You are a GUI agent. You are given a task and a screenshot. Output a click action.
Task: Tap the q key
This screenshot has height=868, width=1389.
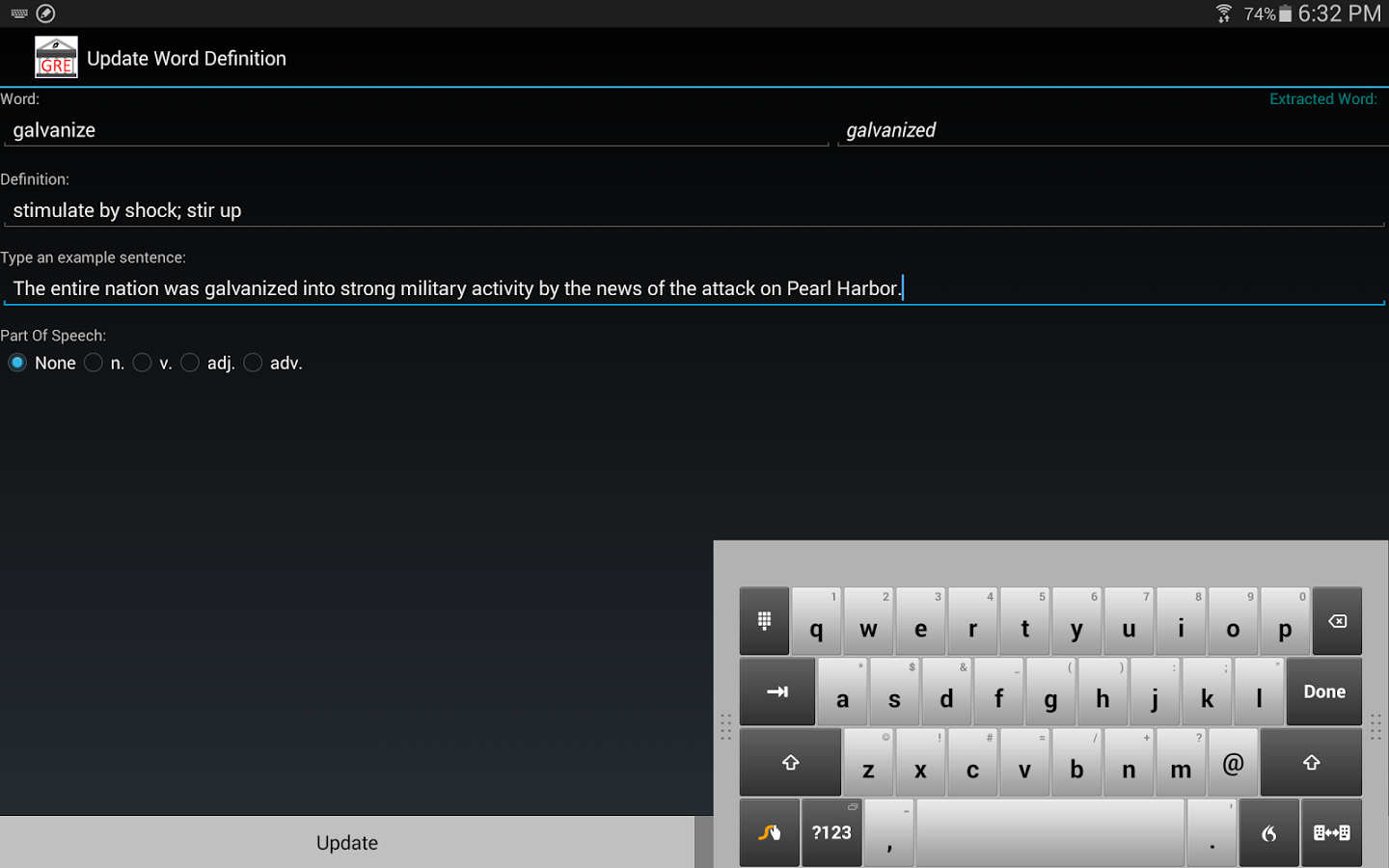[x=816, y=621]
